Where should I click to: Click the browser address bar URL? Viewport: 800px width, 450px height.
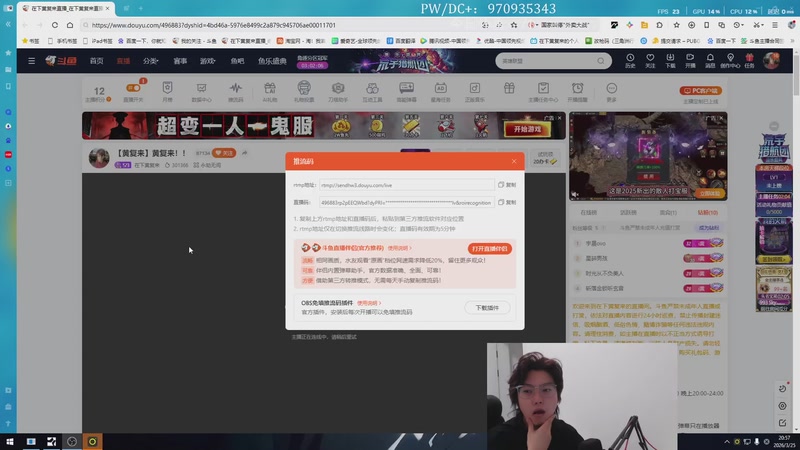(x=214, y=25)
